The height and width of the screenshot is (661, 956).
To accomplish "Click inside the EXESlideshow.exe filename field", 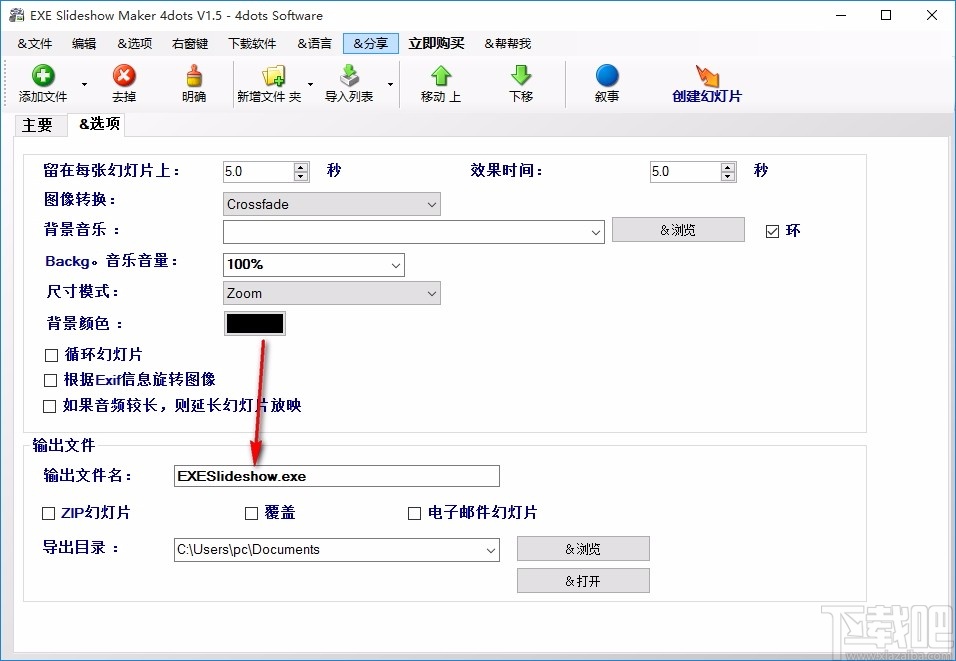I will 335,476.
